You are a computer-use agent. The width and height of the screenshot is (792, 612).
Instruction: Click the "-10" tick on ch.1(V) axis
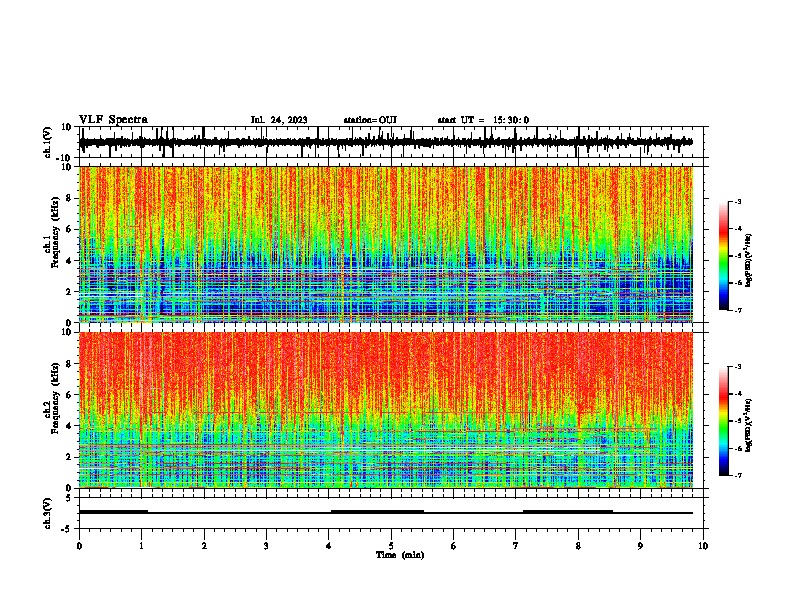coord(65,158)
